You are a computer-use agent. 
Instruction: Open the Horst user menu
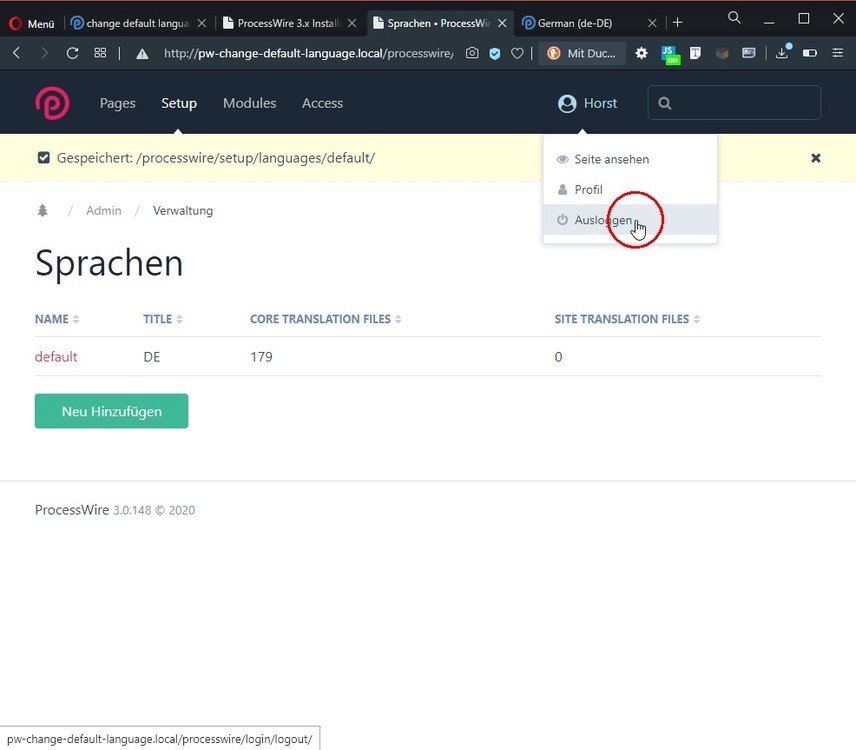(x=587, y=103)
